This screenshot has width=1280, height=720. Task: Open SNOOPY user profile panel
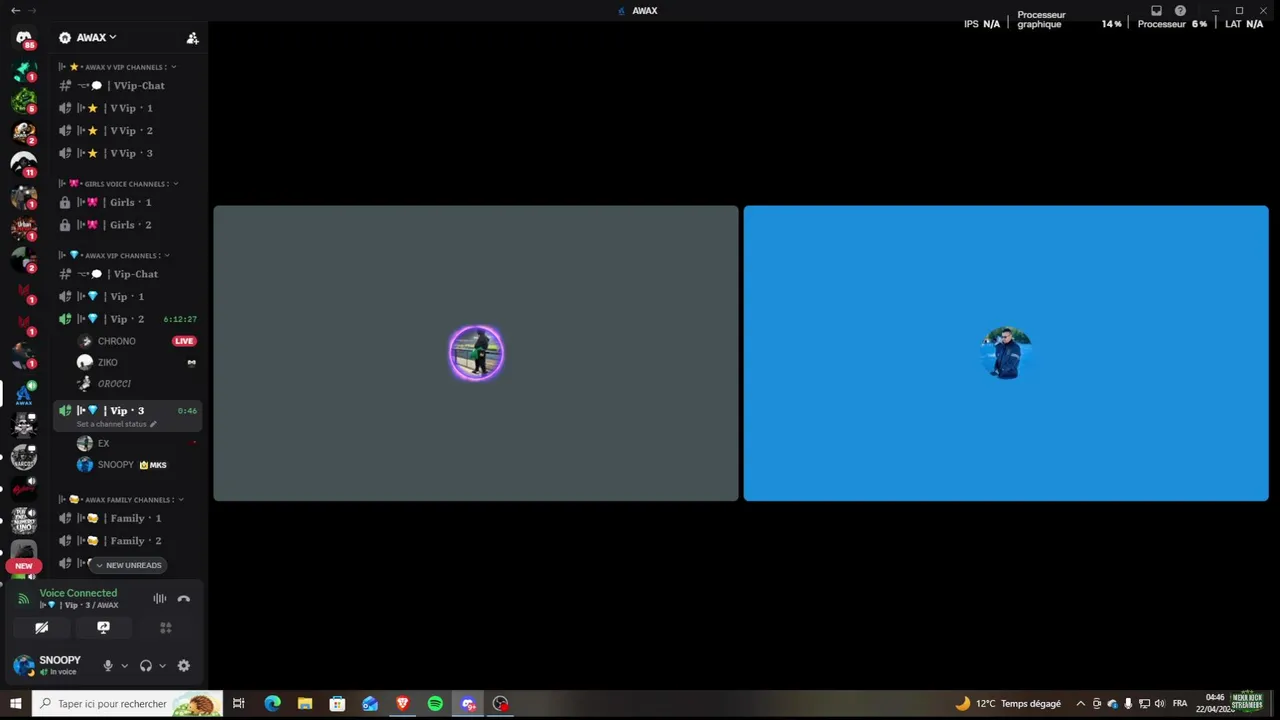(52, 666)
